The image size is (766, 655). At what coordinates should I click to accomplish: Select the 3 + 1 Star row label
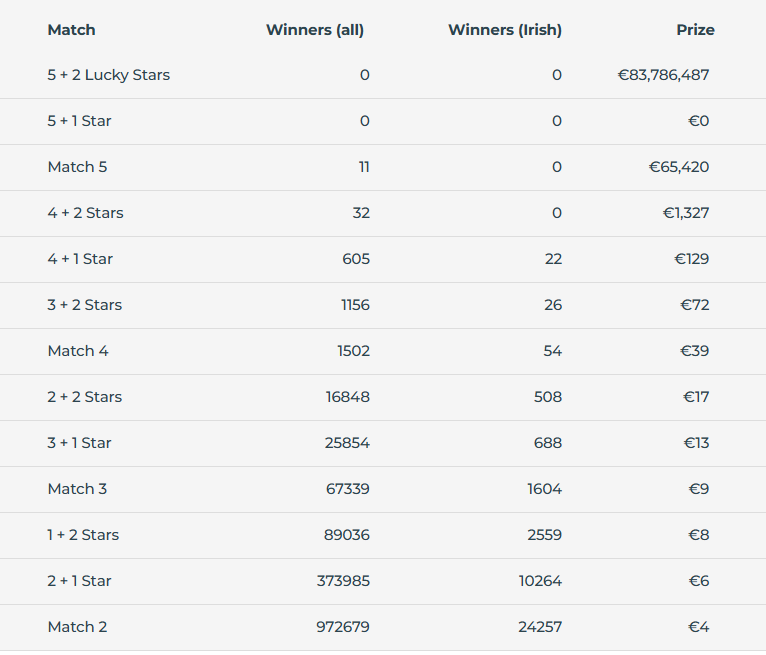point(79,443)
